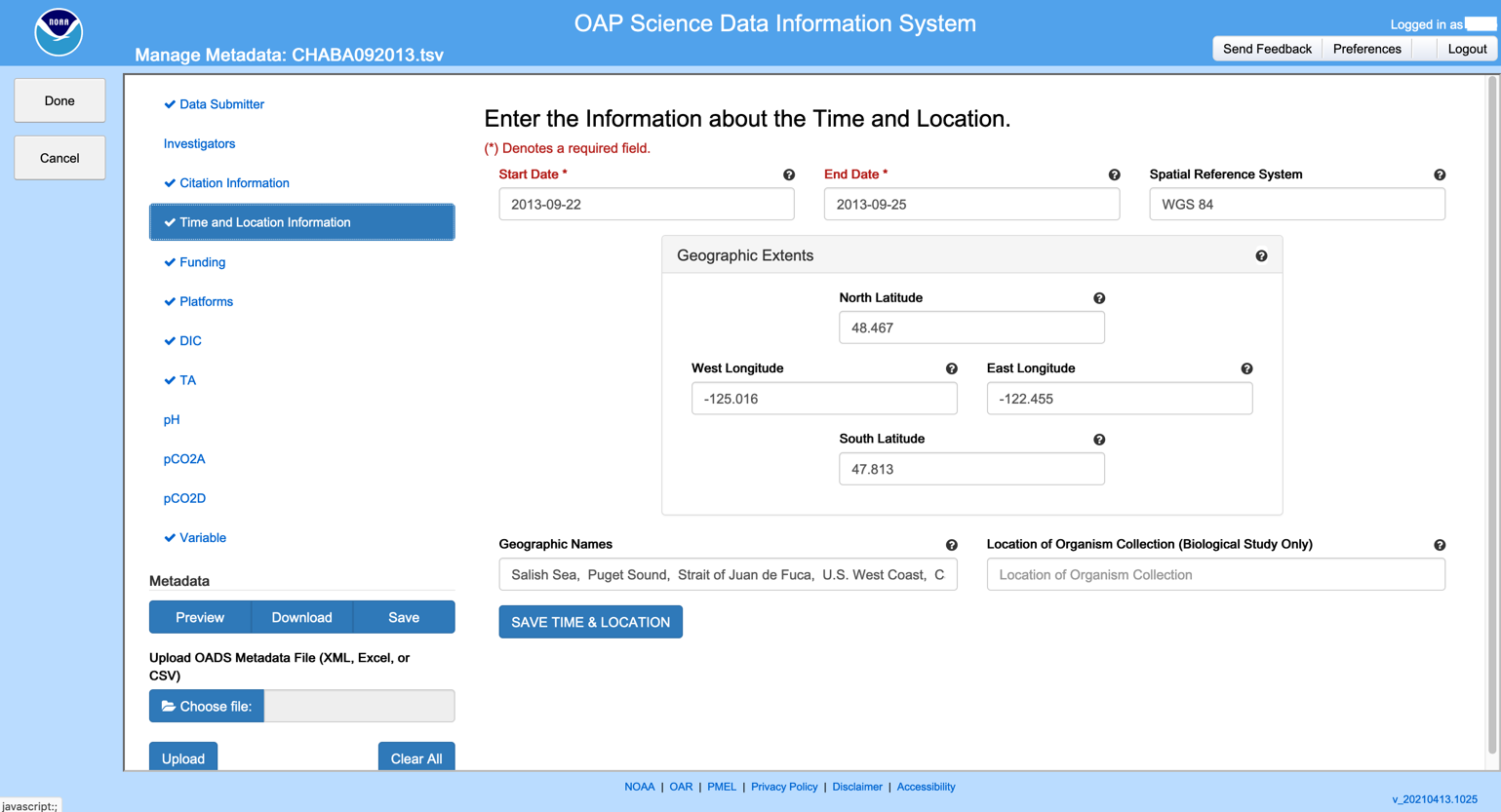Open the Privacy Policy link
This screenshot has height=812, width=1501.
pos(784,787)
